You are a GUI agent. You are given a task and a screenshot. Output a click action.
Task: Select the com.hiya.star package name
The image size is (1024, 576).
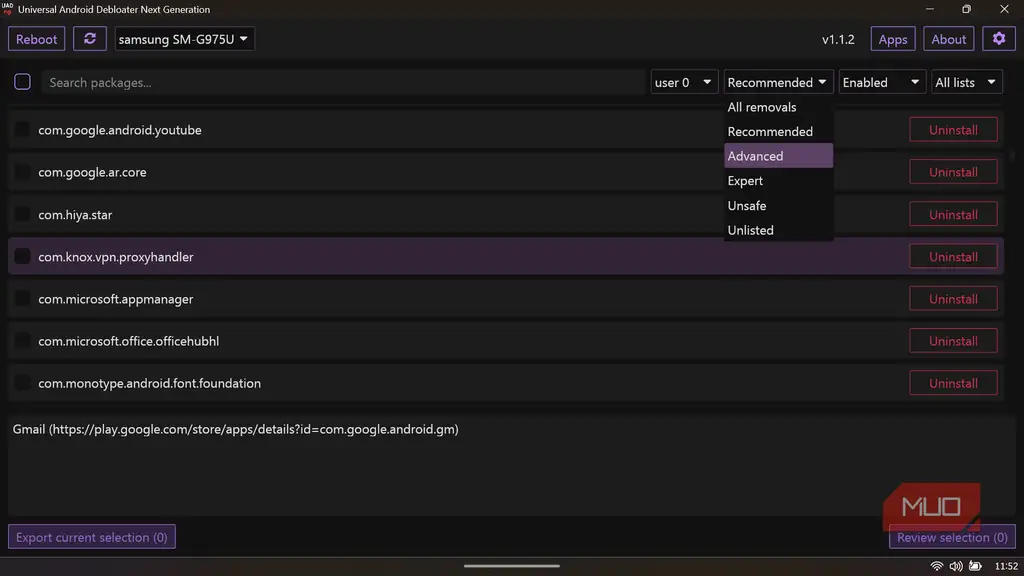pos(75,214)
